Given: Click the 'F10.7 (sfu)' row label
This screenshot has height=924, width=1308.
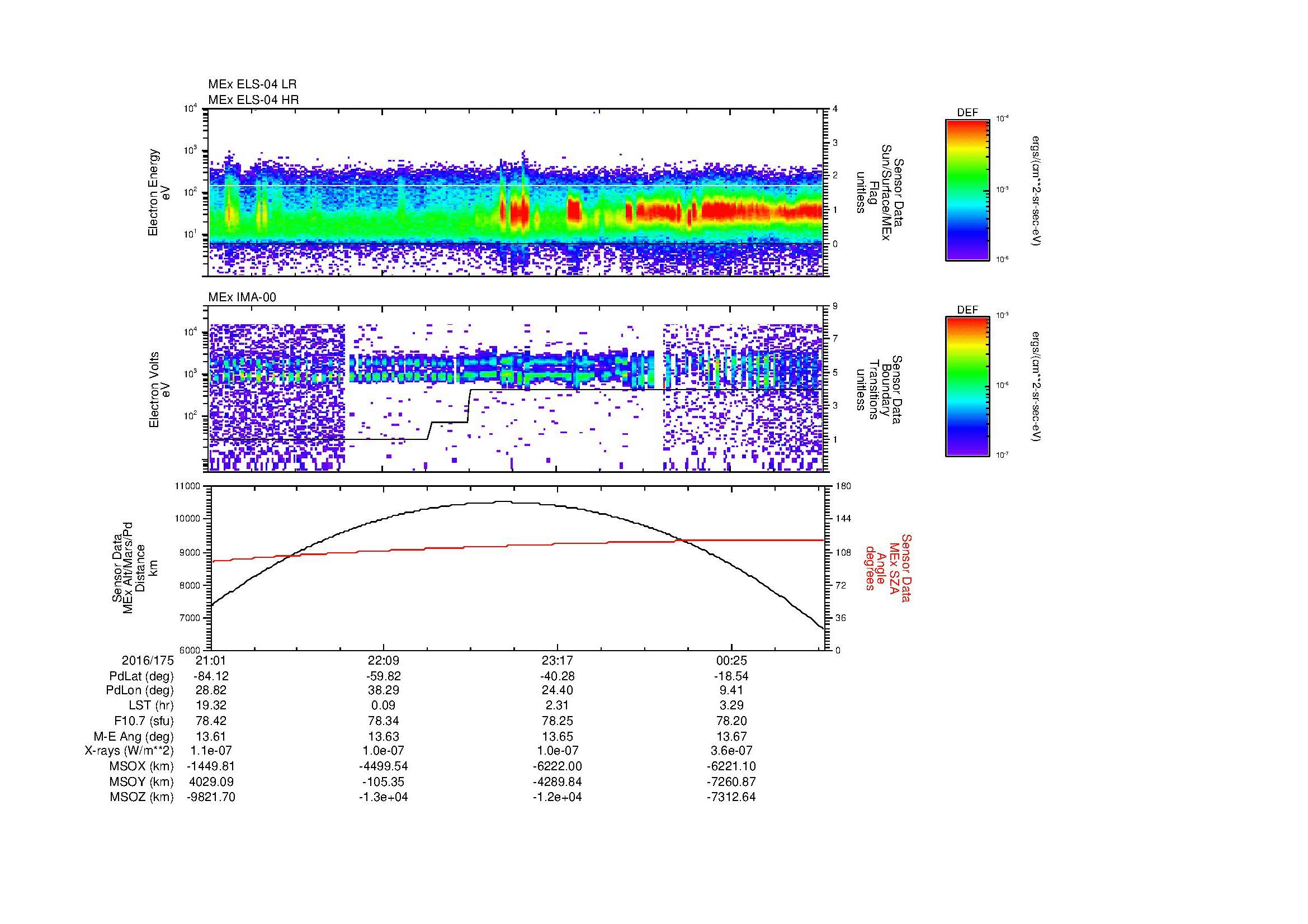Looking at the screenshot, I should point(144,721).
